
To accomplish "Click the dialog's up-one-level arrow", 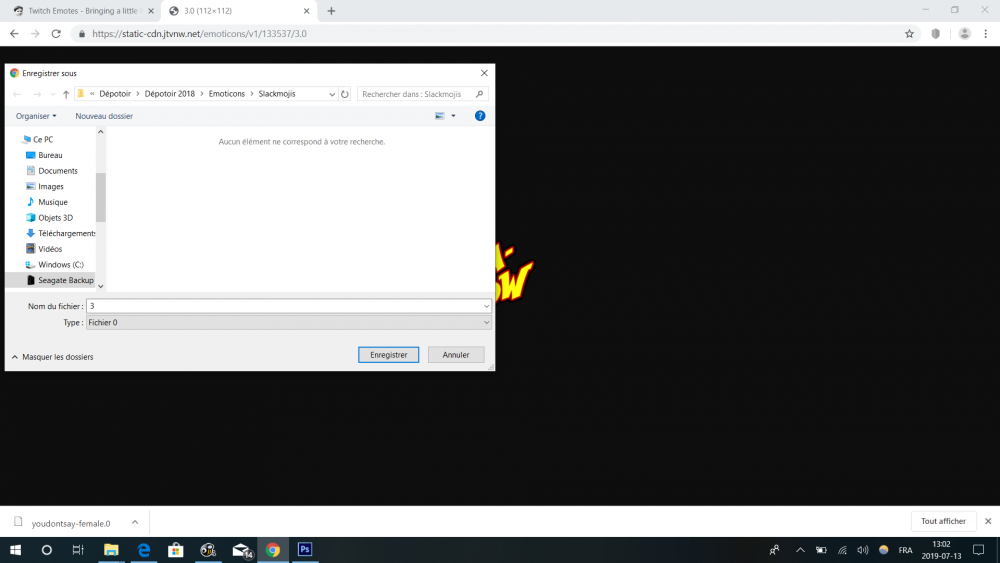I will 66,94.
